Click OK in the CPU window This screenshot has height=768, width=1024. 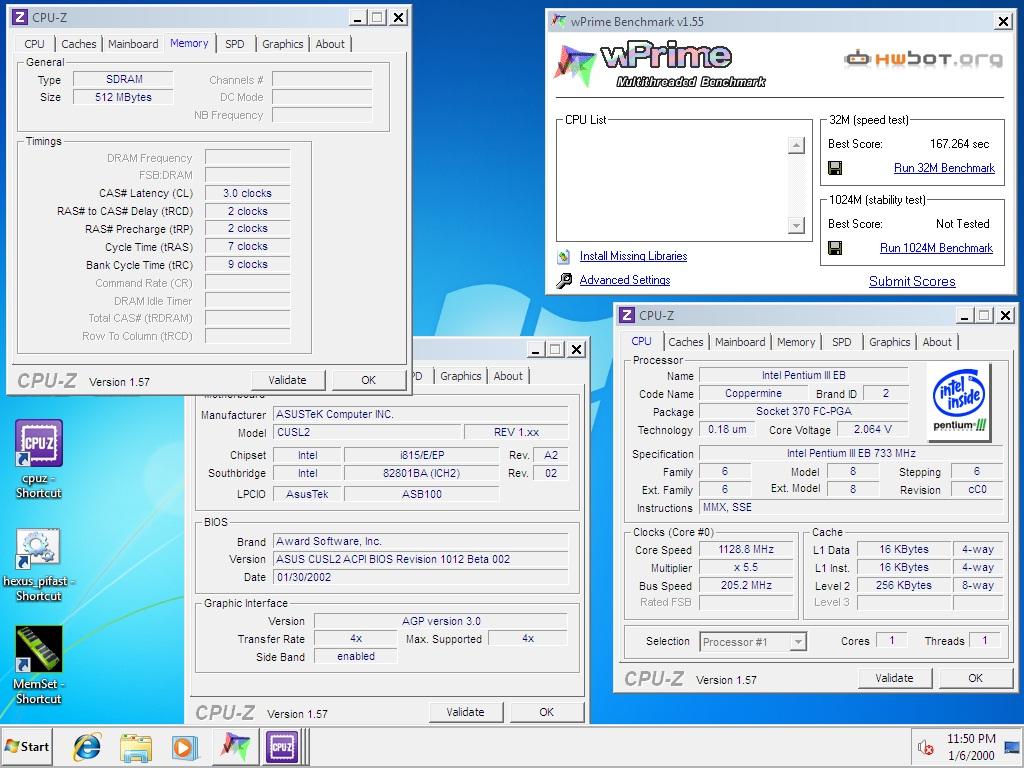976,678
